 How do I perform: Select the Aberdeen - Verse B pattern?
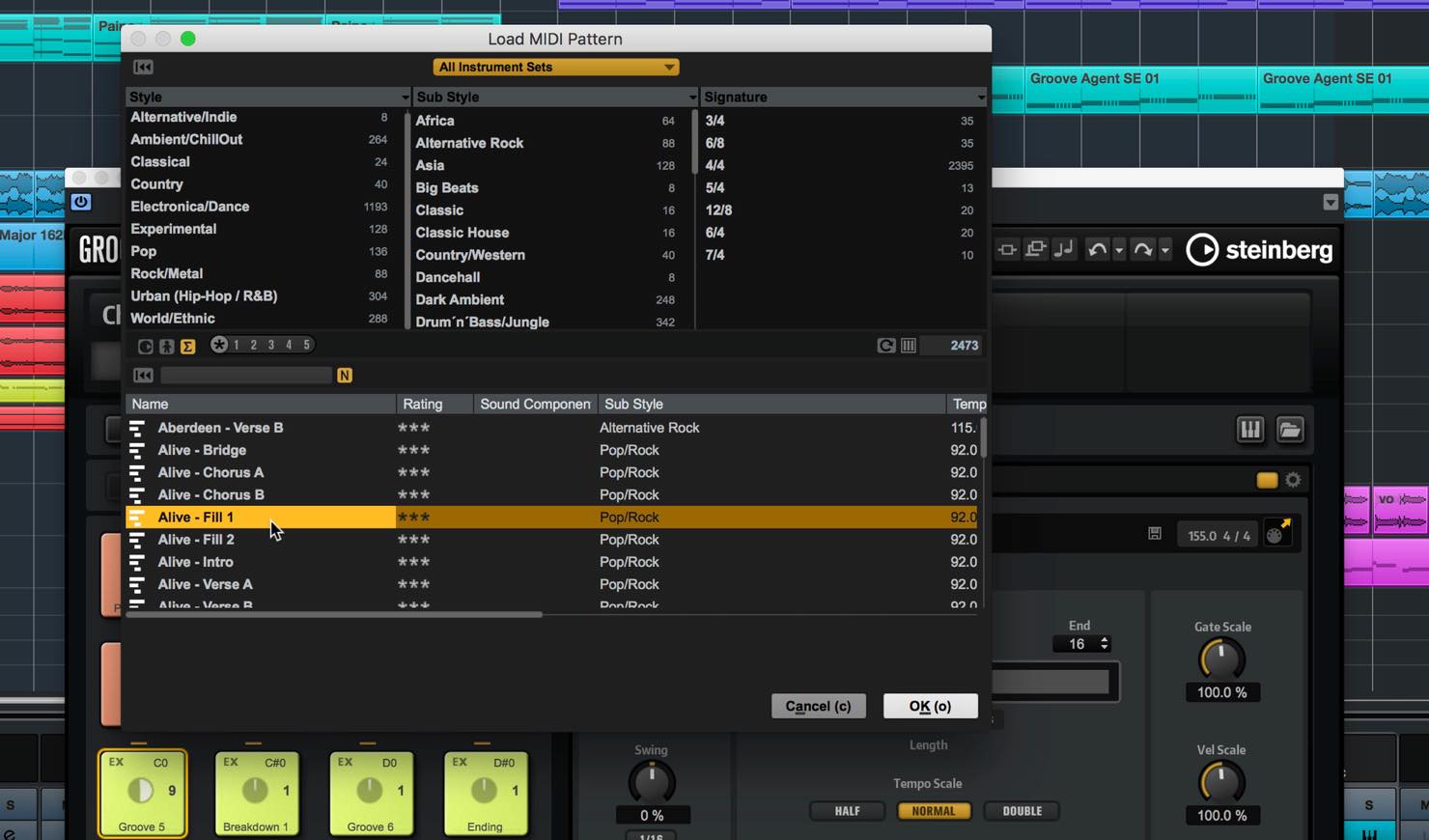click(x=551, y=428)
